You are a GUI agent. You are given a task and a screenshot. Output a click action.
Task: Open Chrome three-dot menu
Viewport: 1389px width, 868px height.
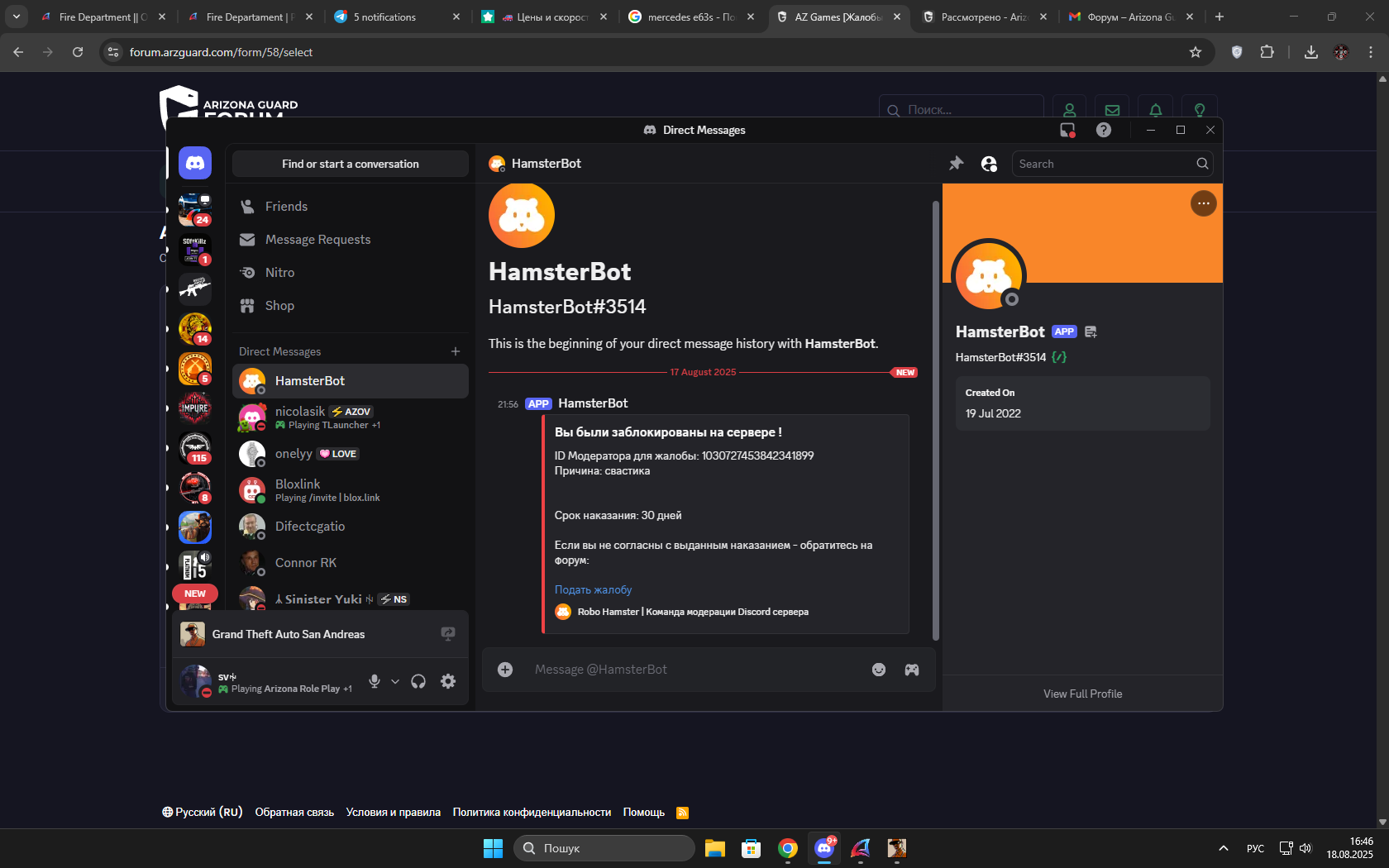(1371, 52)
